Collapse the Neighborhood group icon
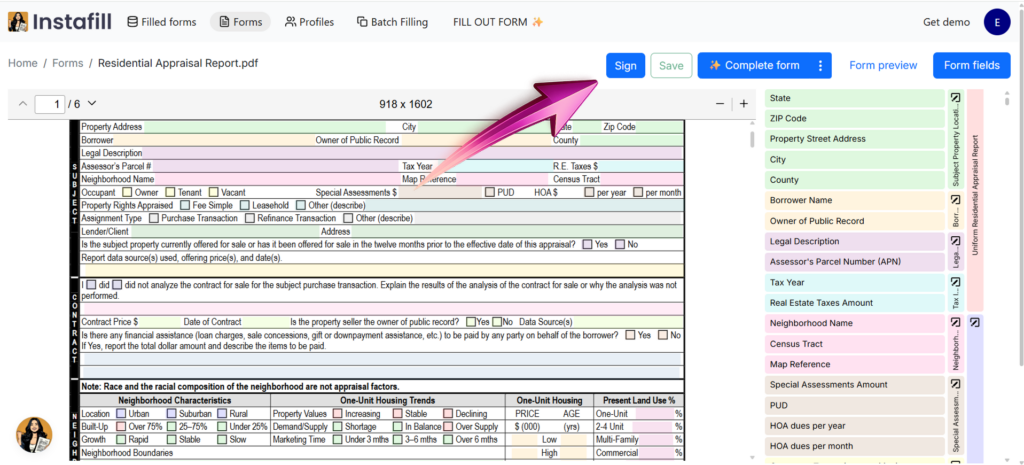1024x465 pixels. click(x=955, y=323)
